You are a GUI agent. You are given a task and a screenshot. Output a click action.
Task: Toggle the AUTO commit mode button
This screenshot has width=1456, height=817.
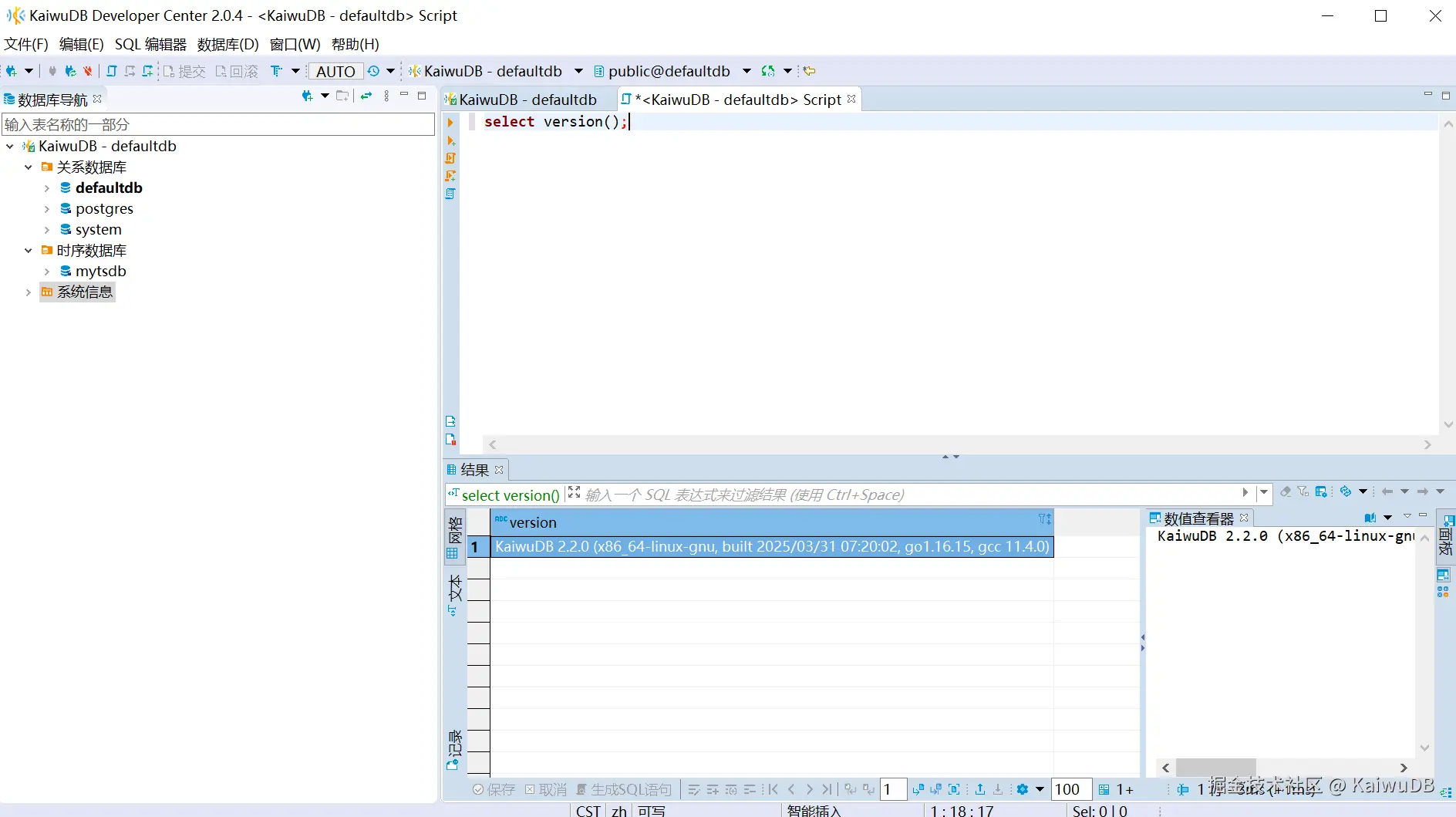coord(335,71)
